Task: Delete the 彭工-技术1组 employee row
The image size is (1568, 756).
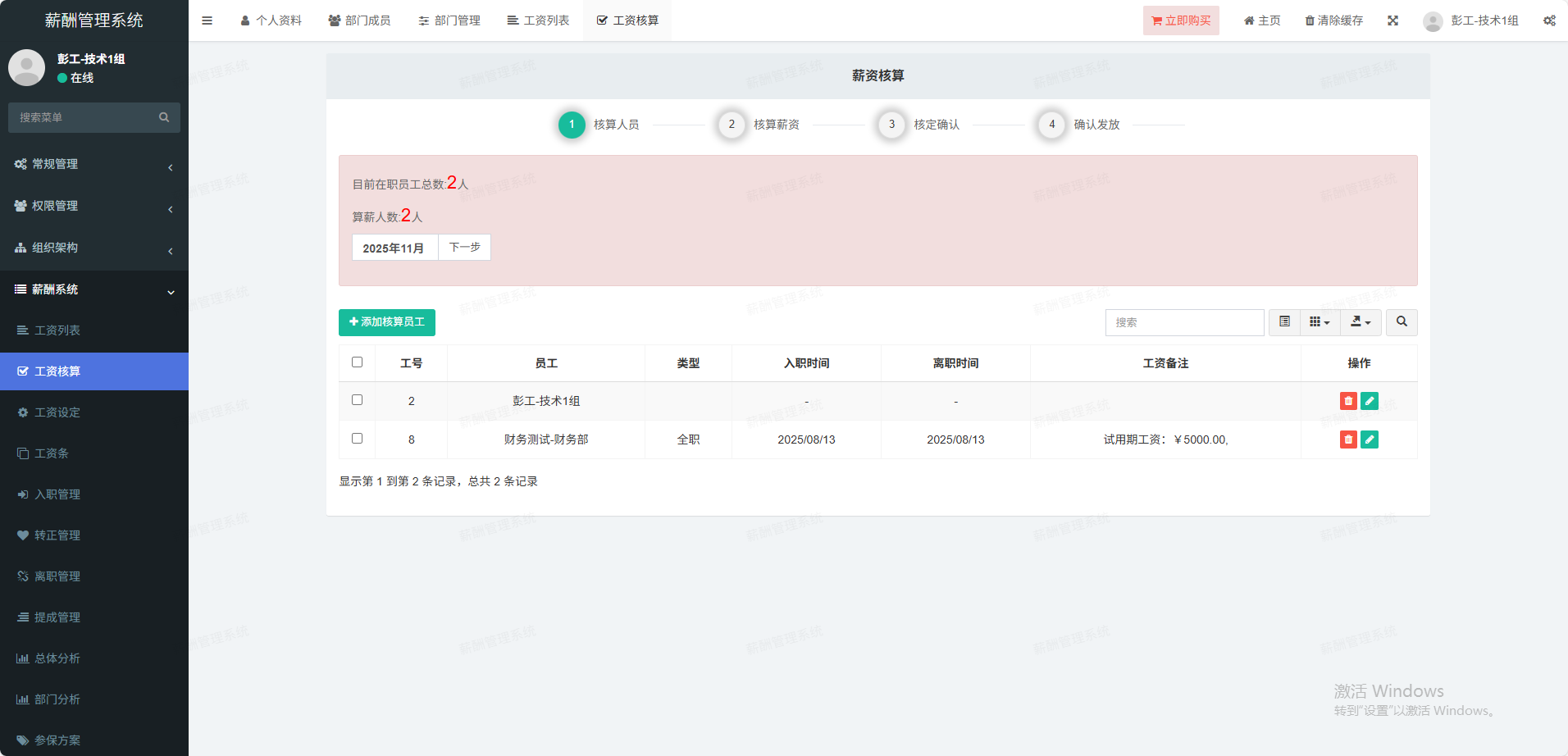Action: pos(1347,401)
